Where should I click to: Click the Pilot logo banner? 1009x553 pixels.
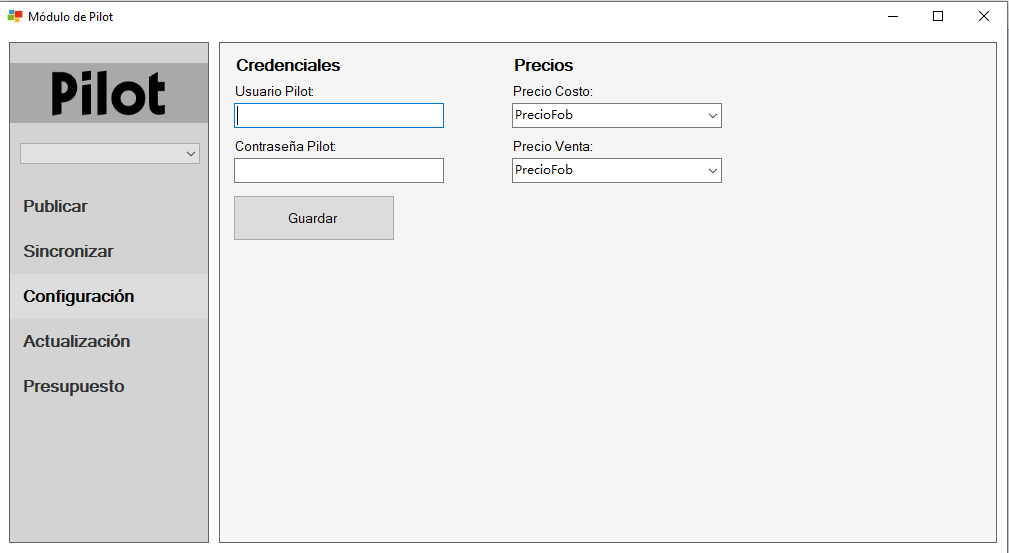(x=109, y=93)
